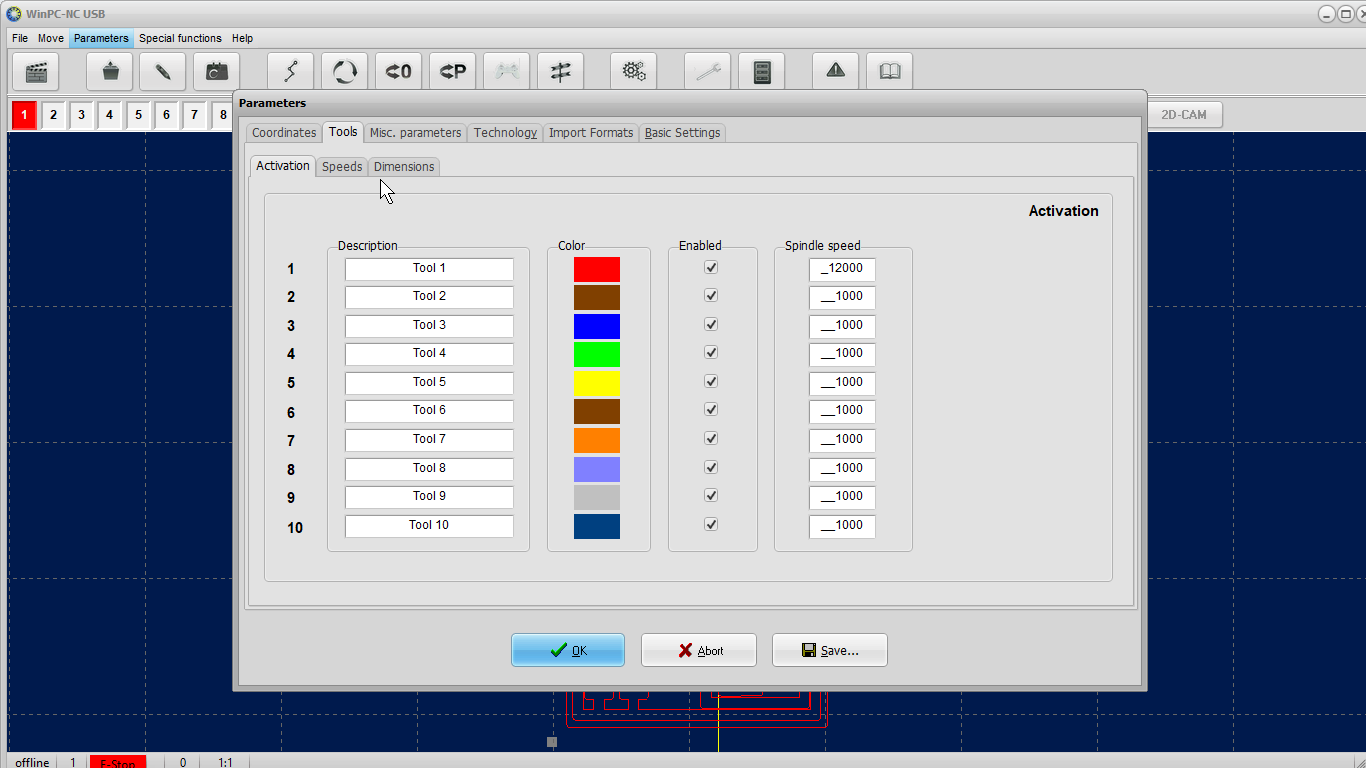Pick the yellow color swatch for Tool 5
The height and width of the screenshot is (768, 1366).
[597, 383]
